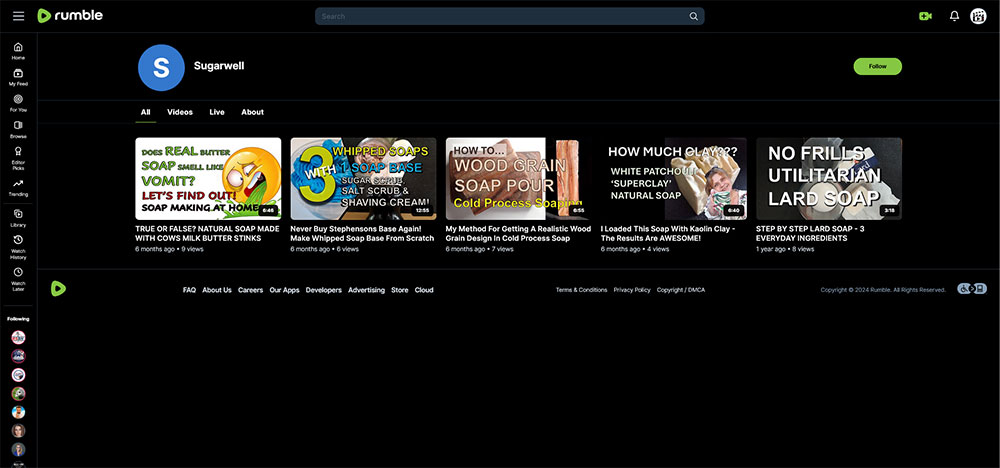Open FAQ footer link
The width and height of the screenshot is (1000, 468).
pyautogui.click(x=189, y=290)
